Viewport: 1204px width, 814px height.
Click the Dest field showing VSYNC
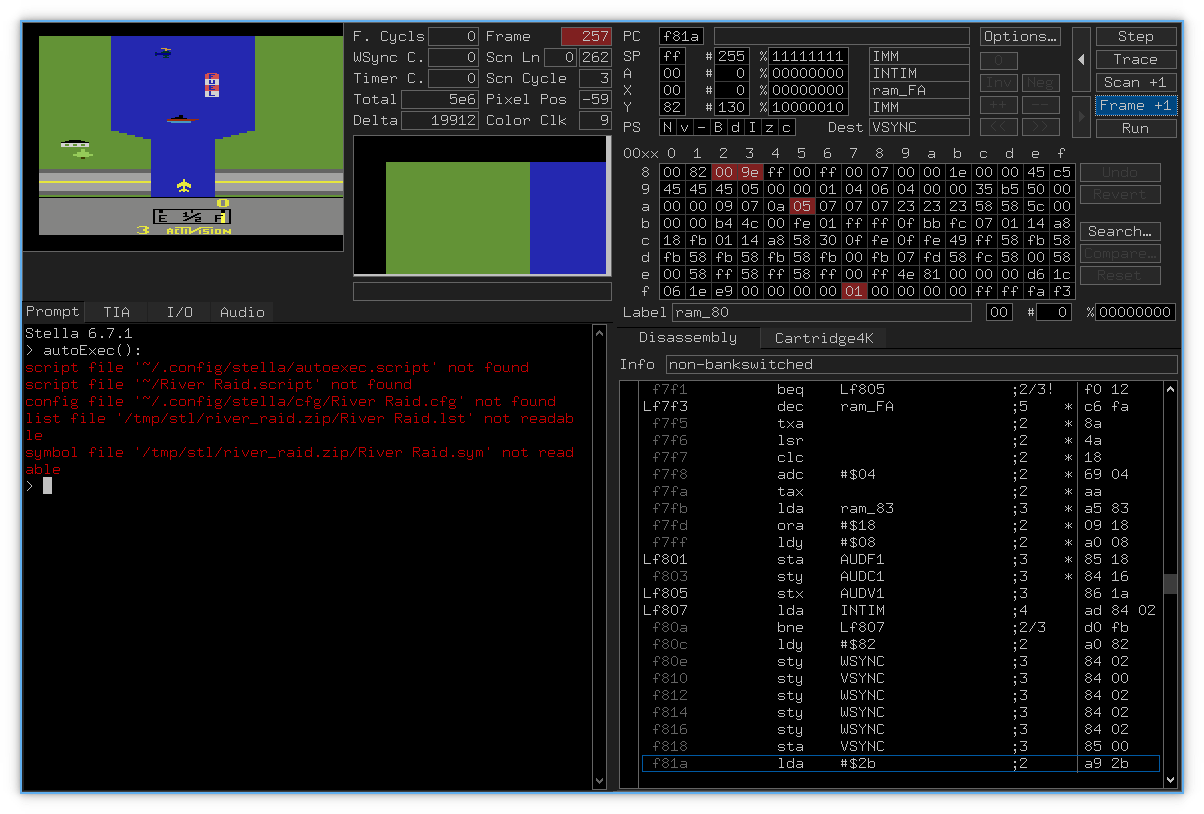919,127
